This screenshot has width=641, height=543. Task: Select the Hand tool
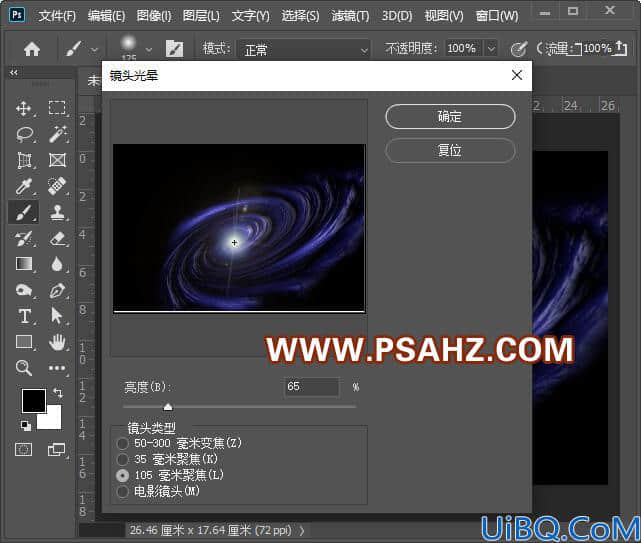[57, 342]
